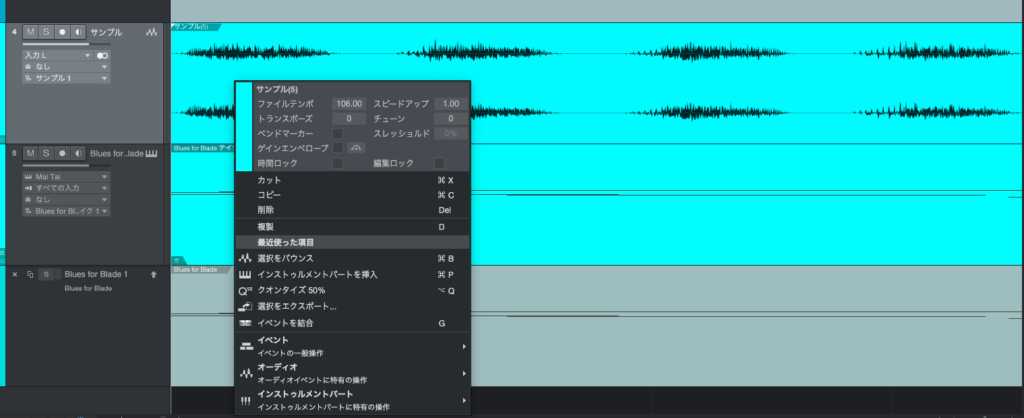The width and height of the screenshot is (1024, 418).
Task: Click the gain envelope curve icon
Action: (x=357, y=147)
